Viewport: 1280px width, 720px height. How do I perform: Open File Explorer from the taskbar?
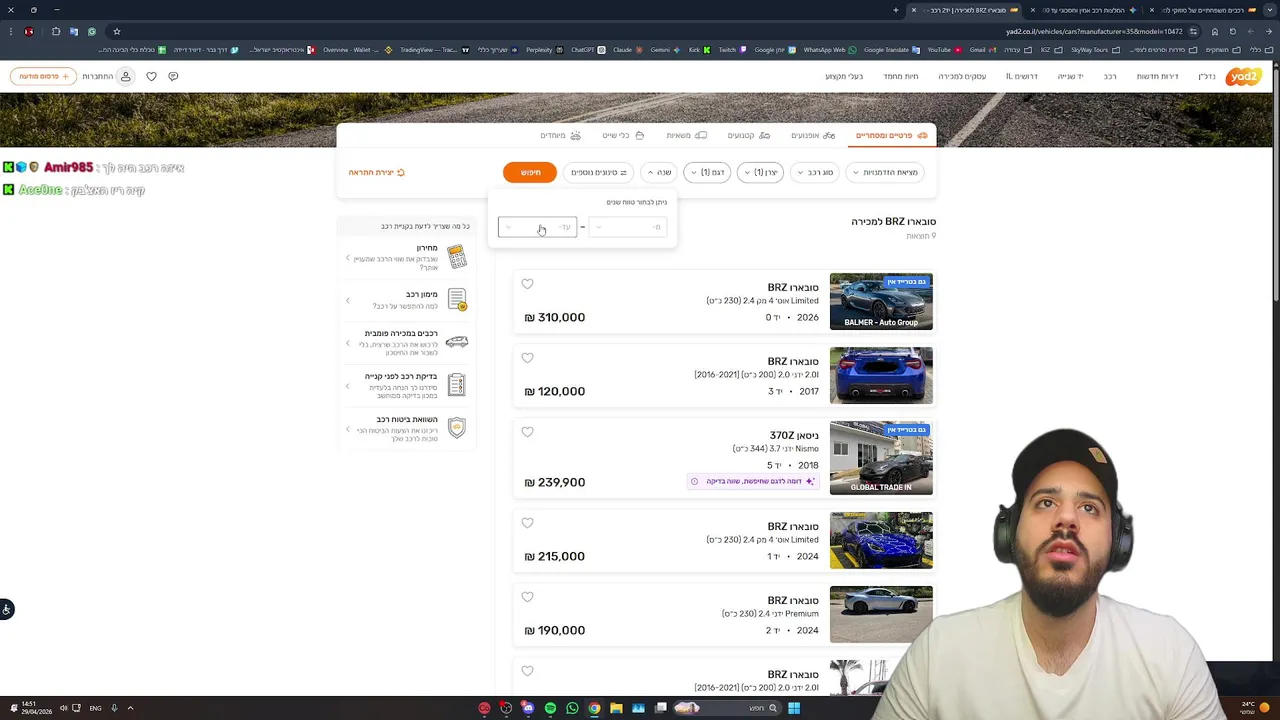(616, 708)
